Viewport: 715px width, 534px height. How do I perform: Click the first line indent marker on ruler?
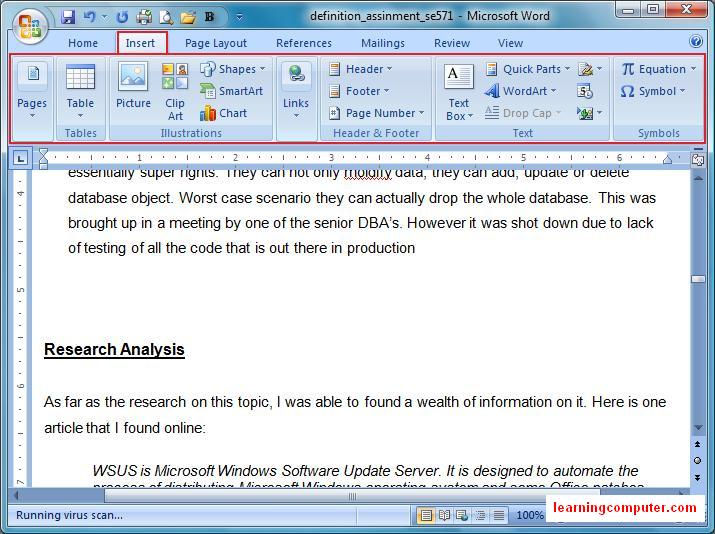coord(43,153)
